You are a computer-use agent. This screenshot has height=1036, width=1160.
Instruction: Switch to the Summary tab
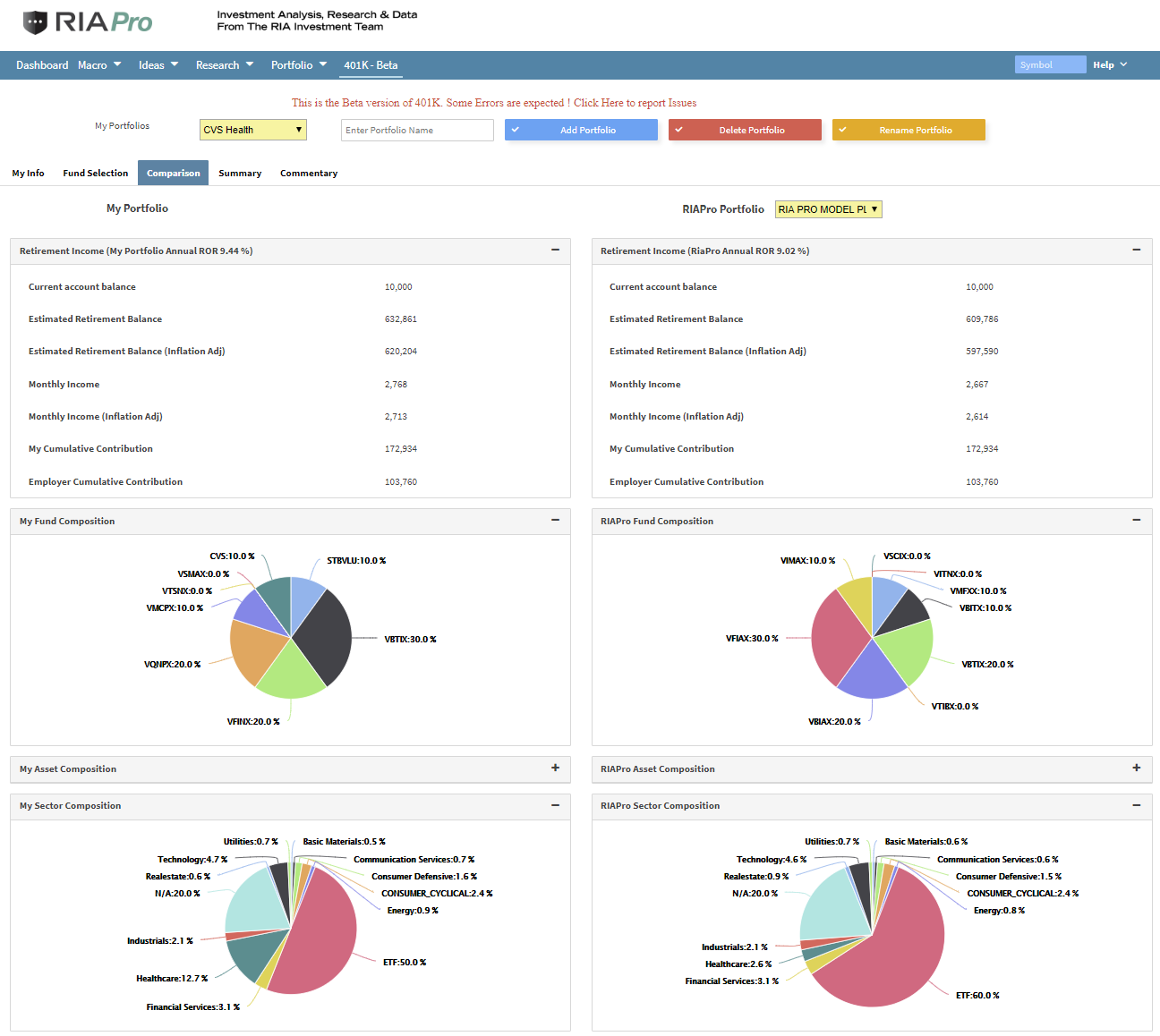click(x=240, y=173)
